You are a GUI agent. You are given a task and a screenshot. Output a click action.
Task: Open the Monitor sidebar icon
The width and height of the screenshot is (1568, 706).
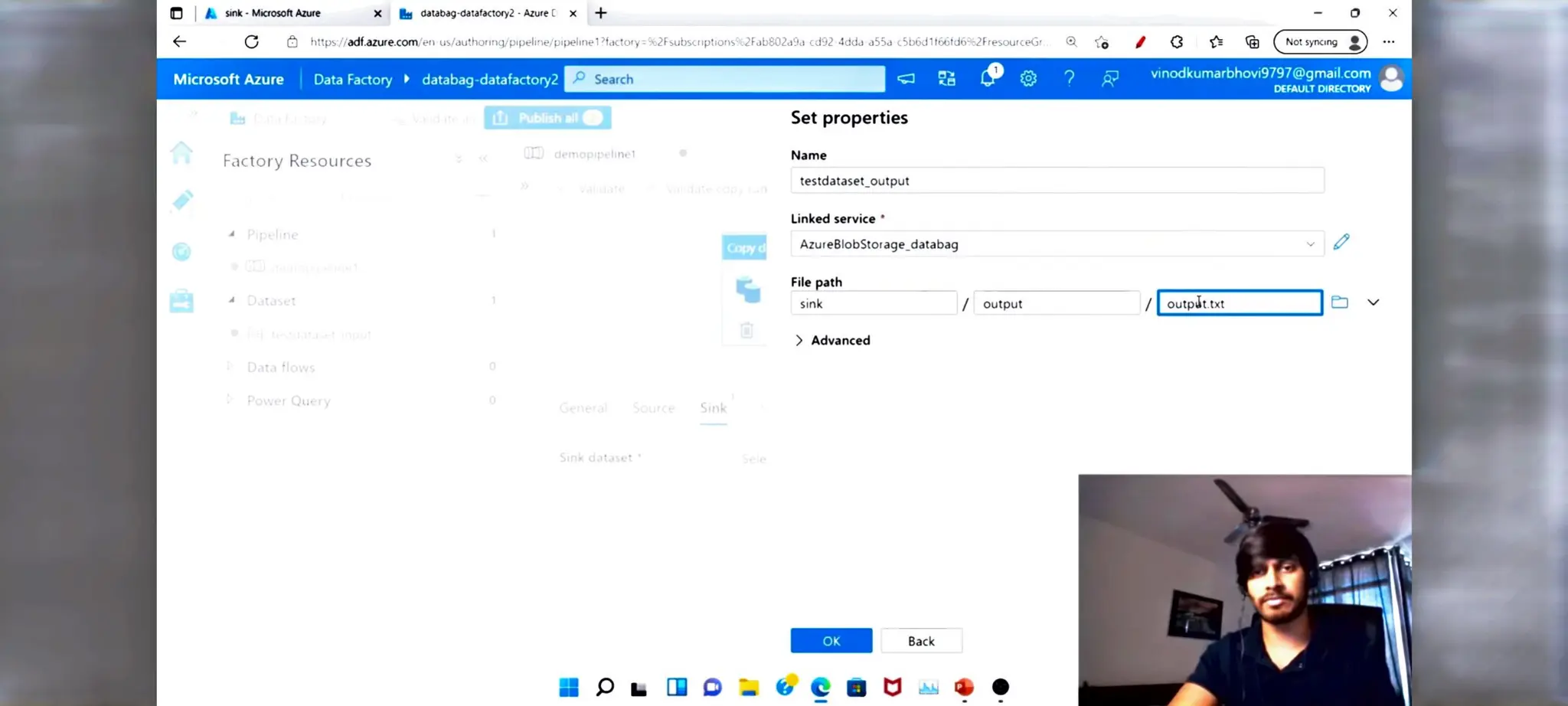tap(181, 251)
